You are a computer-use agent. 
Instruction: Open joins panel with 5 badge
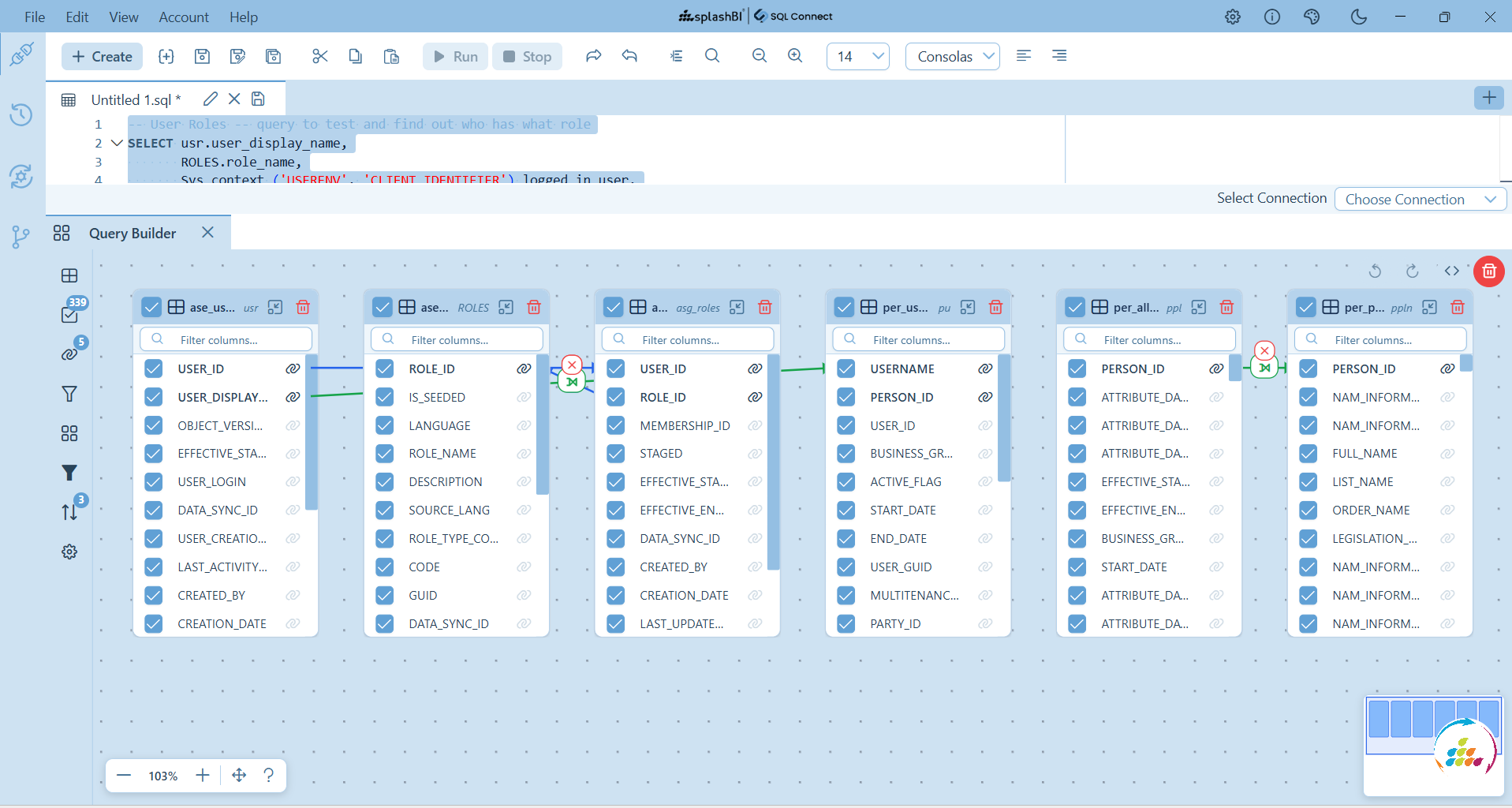[x=69, y=353]
